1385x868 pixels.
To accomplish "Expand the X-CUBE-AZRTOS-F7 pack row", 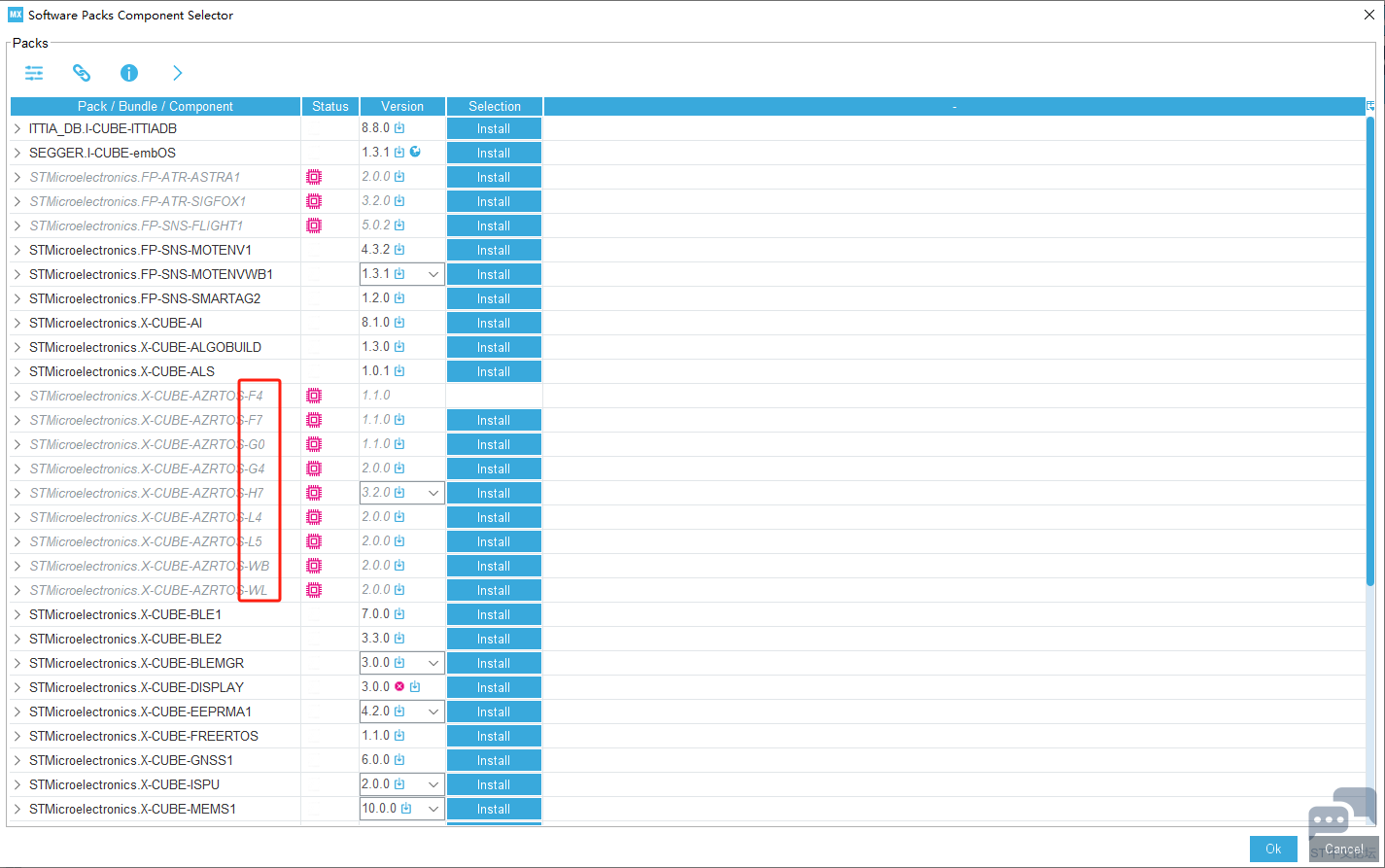I will click(17, 420).
